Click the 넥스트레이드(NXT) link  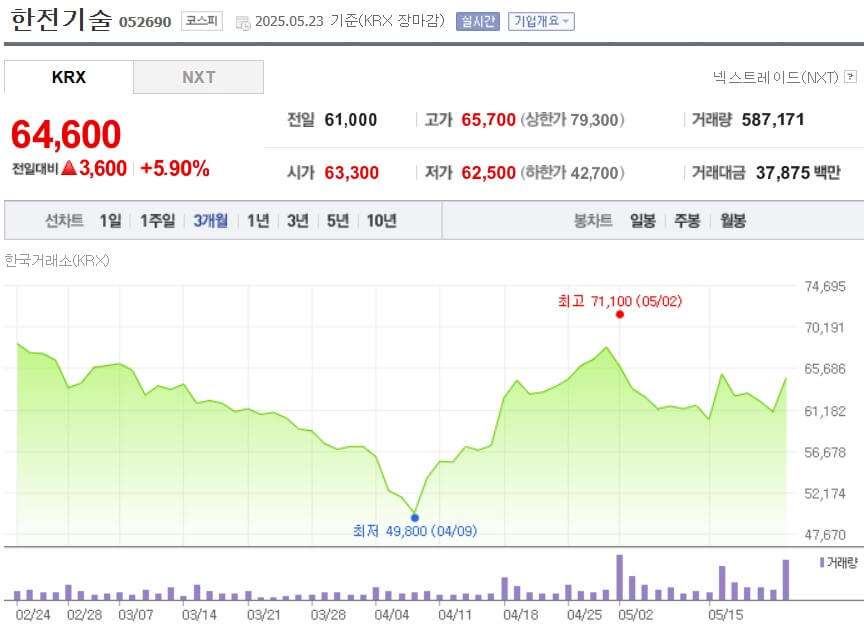[775, 77]
